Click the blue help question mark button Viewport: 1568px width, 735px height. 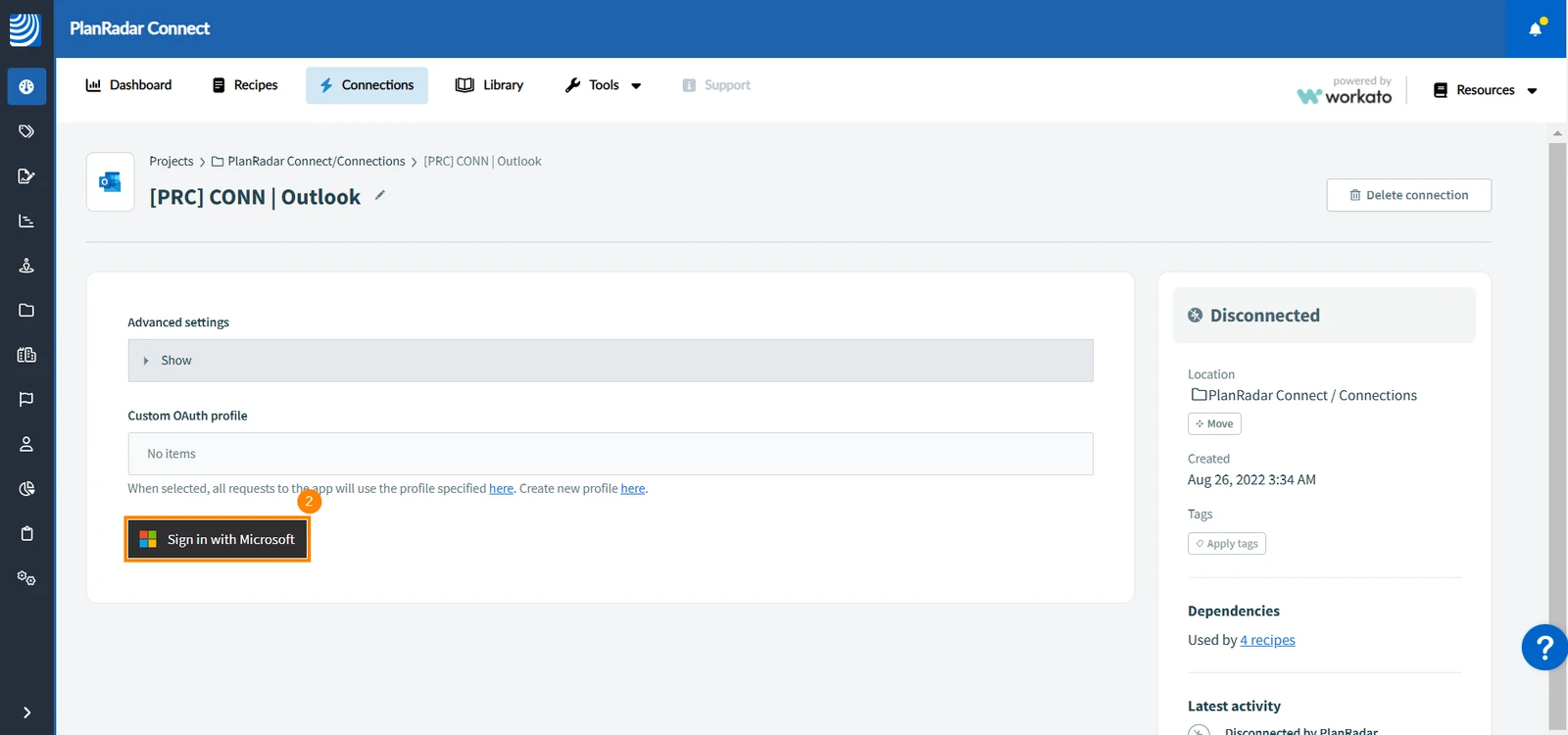tap(1544, 648)
